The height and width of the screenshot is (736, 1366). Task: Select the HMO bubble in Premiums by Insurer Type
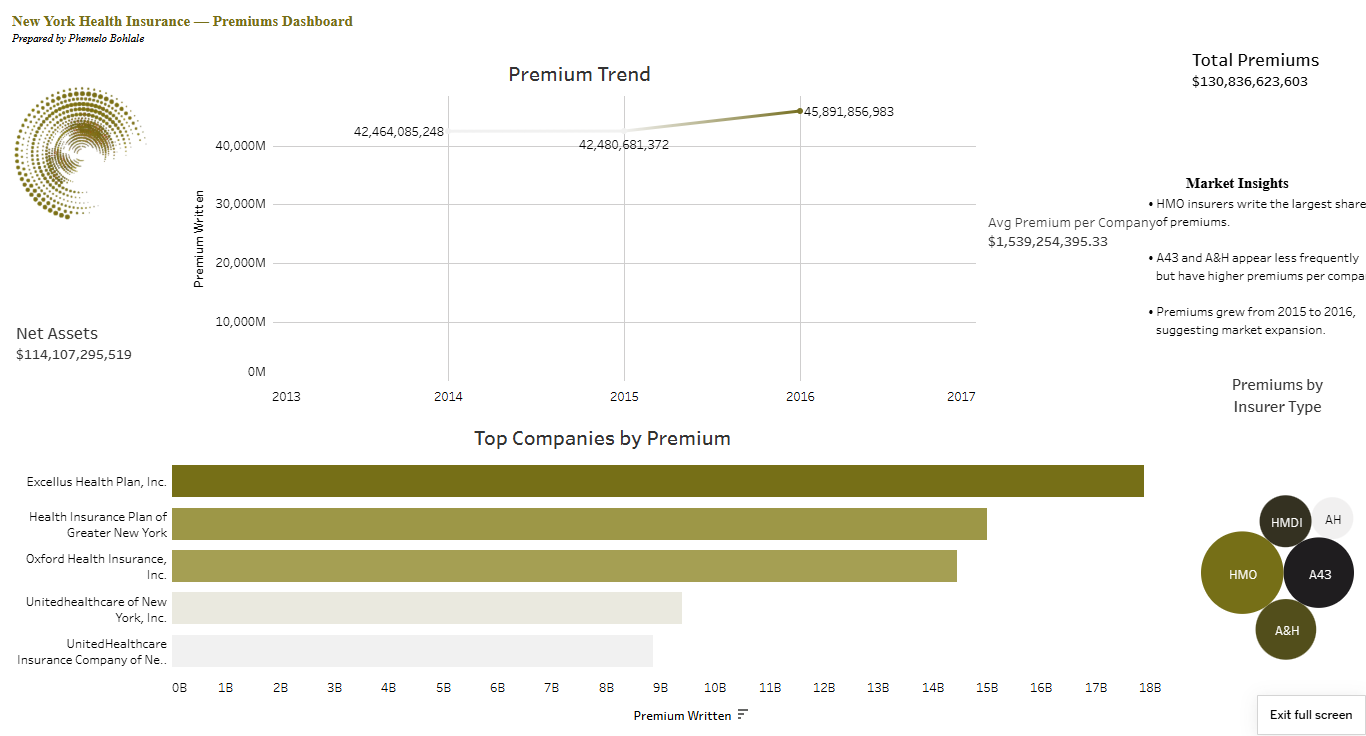pos(1241,573)
